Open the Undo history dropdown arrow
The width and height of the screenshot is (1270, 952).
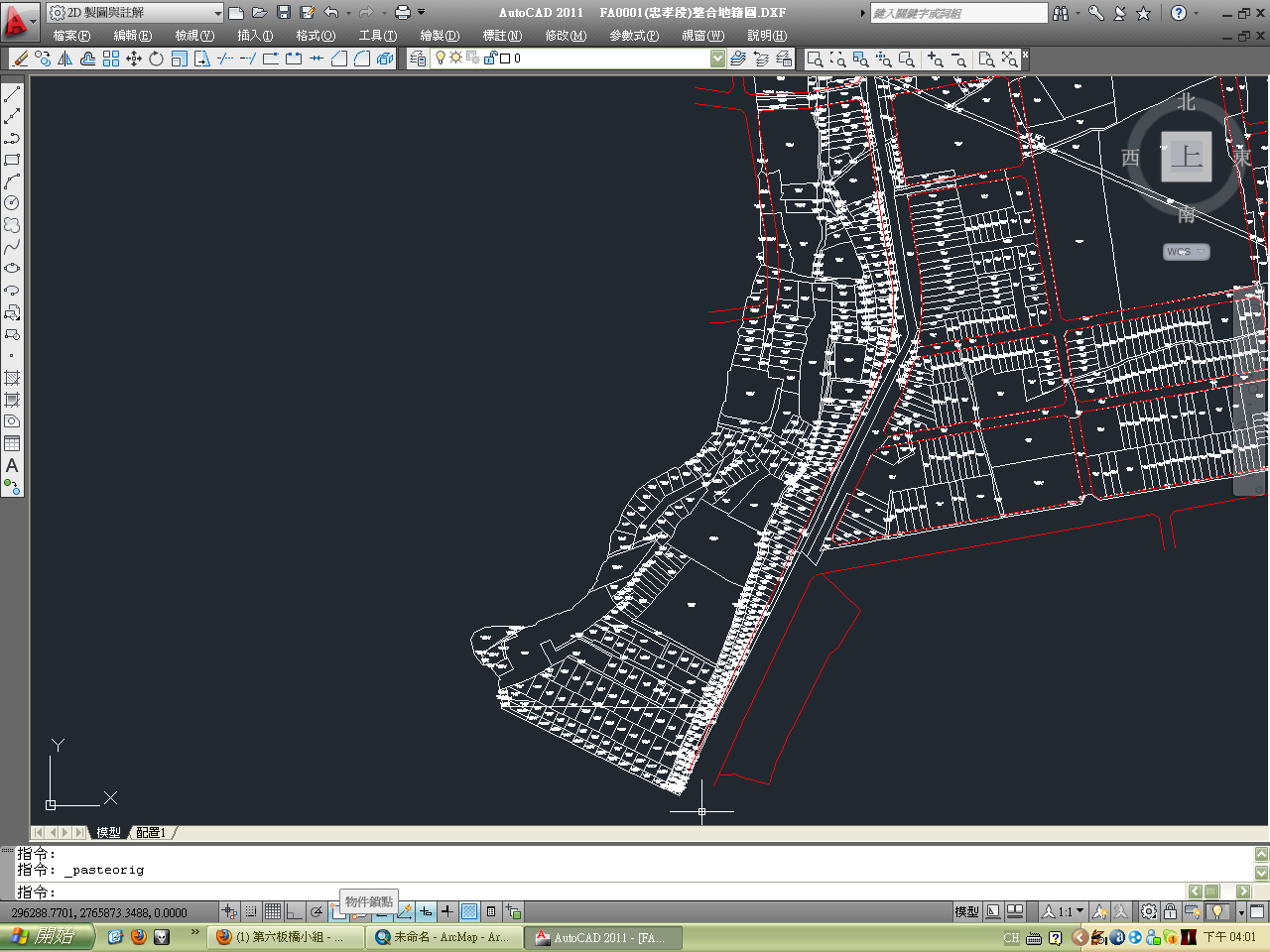click(348, 13)
